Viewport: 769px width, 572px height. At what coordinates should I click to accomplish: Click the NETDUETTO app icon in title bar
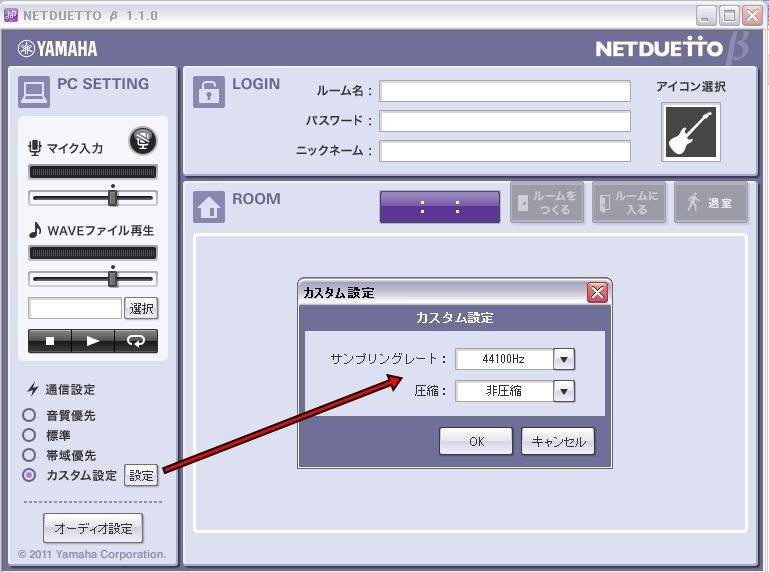[10, 15]
